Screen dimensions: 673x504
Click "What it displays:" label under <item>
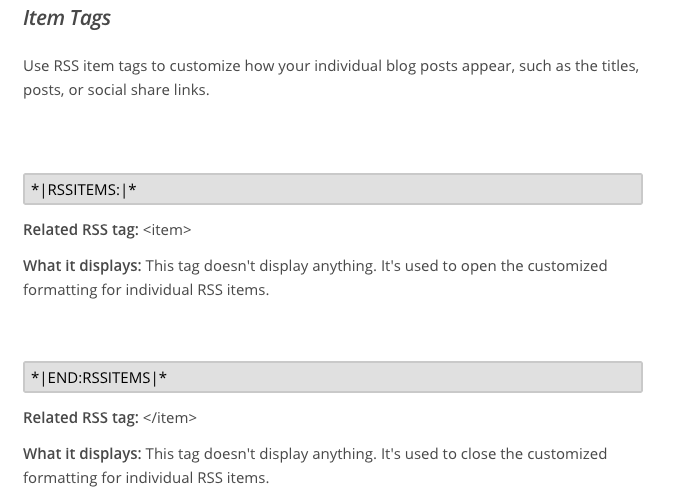point(82,266)
